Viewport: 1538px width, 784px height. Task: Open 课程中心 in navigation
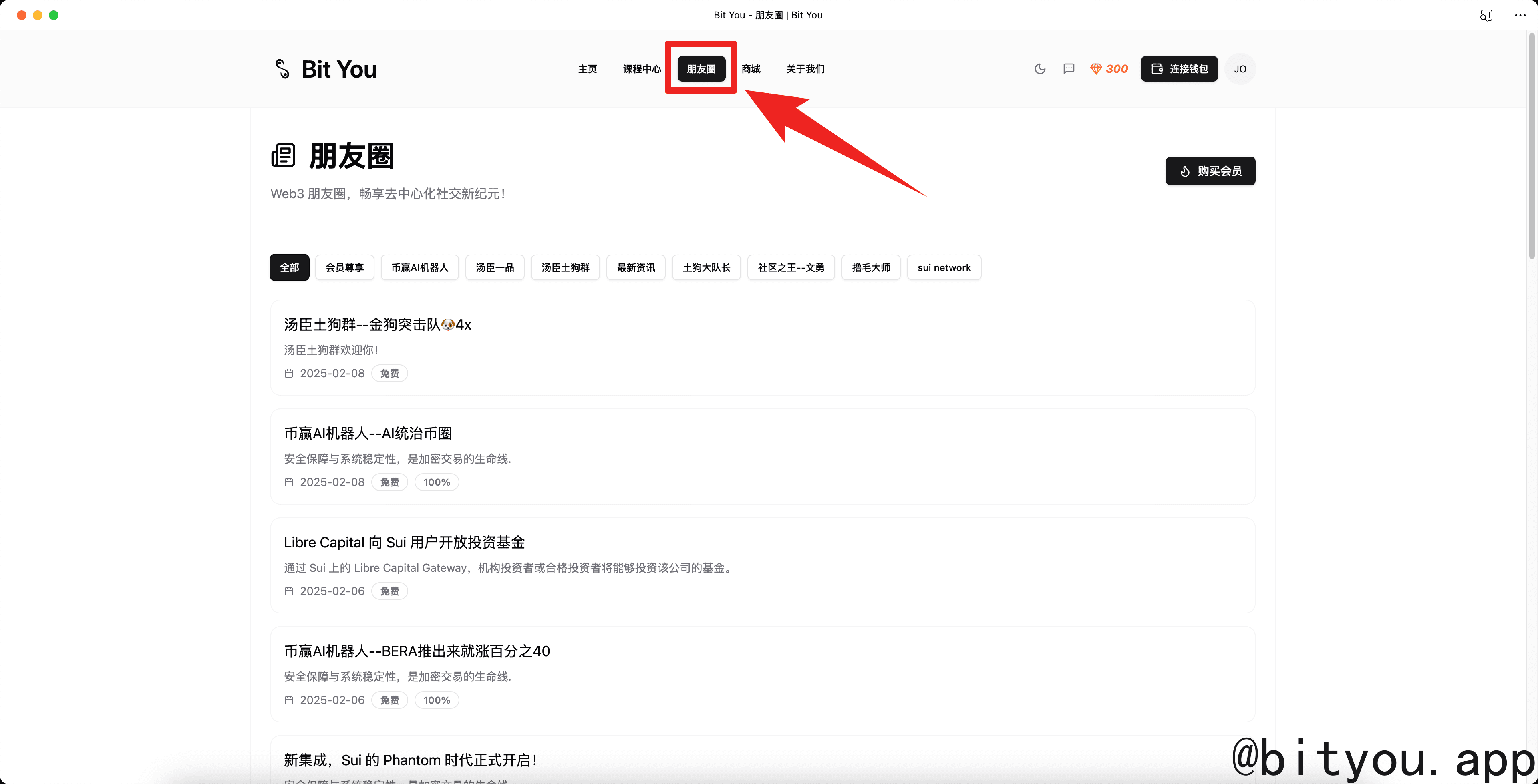click(642, 69)
